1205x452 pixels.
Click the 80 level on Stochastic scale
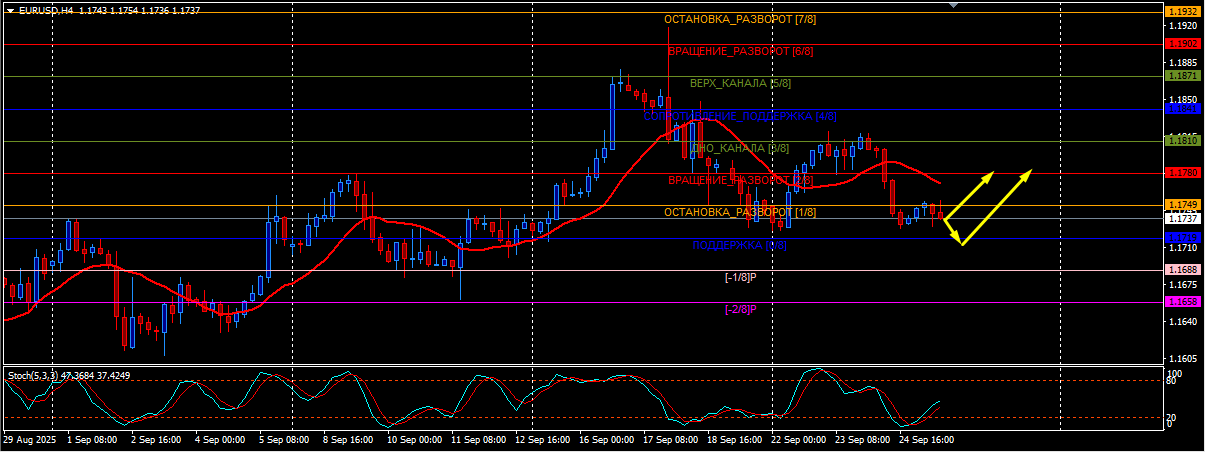[x=1173, y=381]
